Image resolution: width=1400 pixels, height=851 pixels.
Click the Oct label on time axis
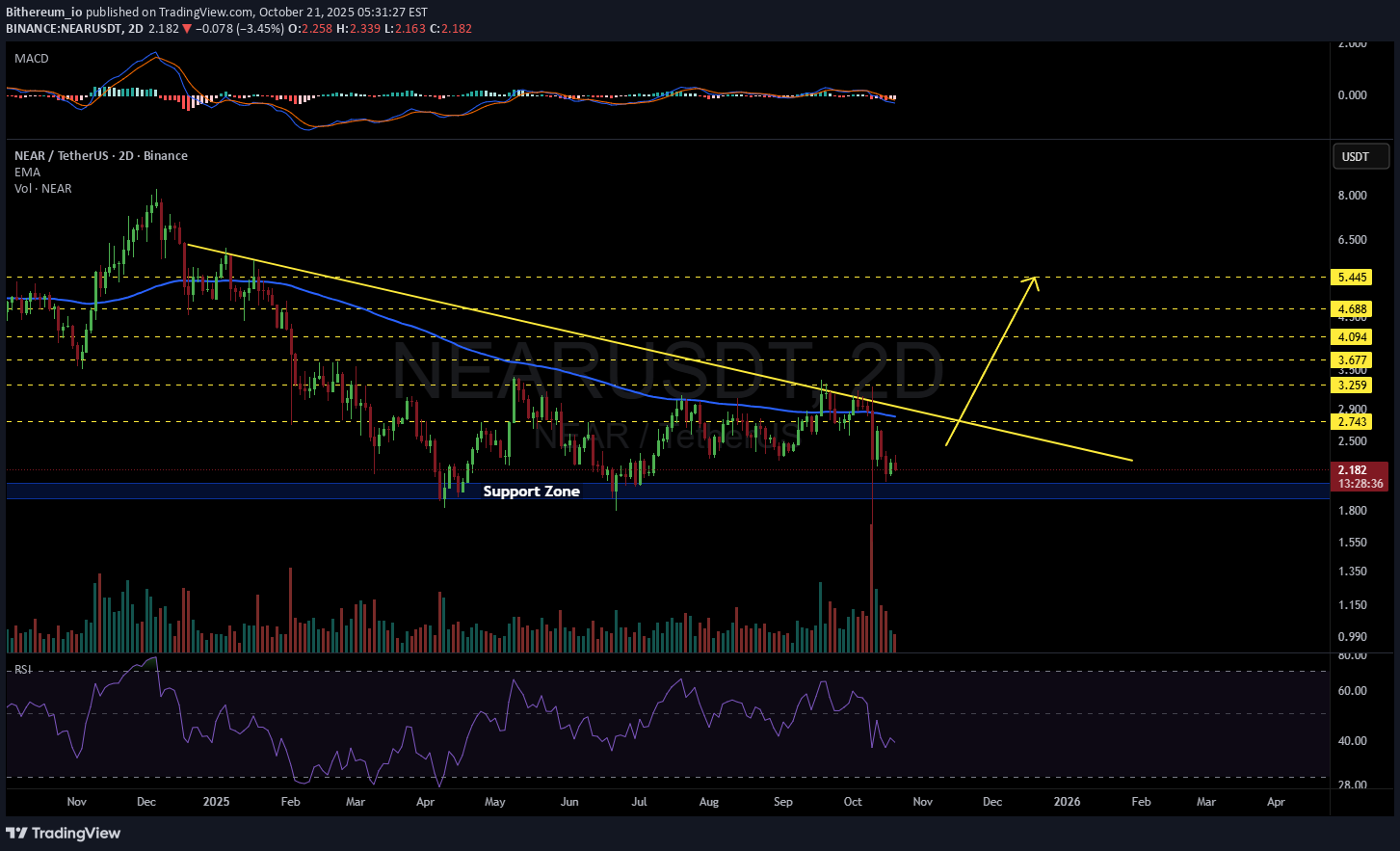click(x=853, y=802)
